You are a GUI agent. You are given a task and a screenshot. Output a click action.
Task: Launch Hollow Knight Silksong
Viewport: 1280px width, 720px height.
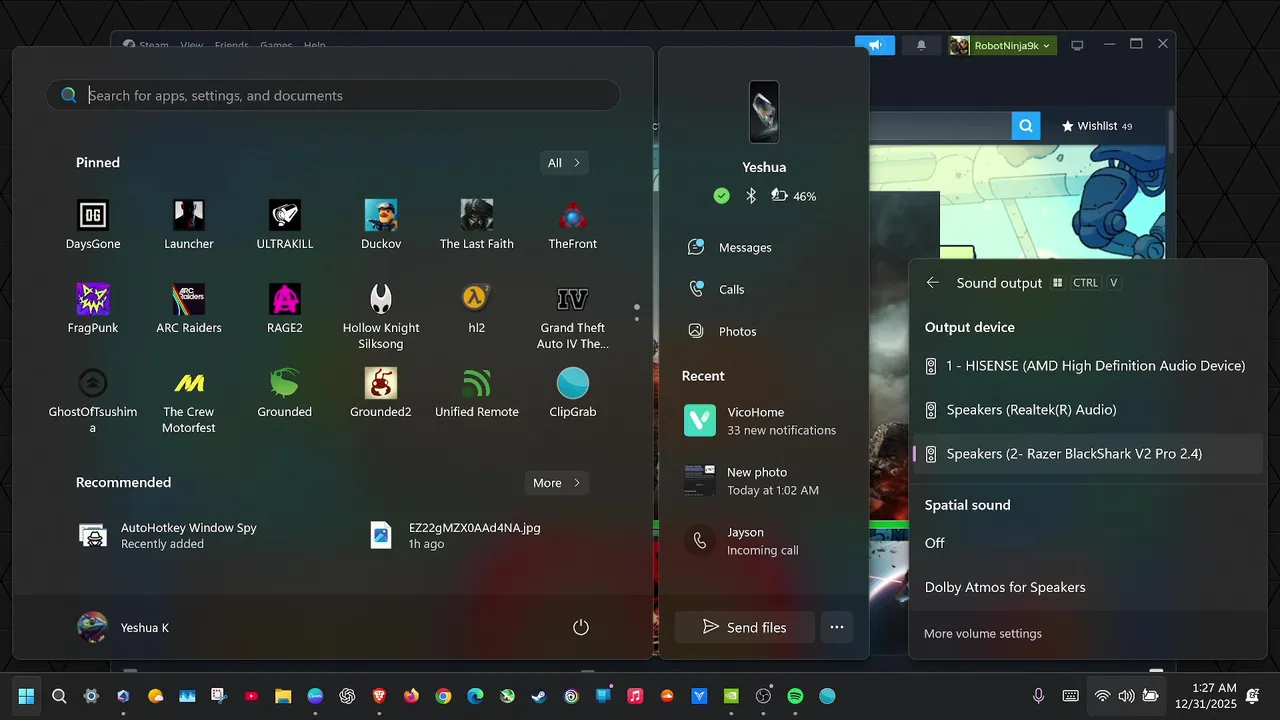pos(381,316)
